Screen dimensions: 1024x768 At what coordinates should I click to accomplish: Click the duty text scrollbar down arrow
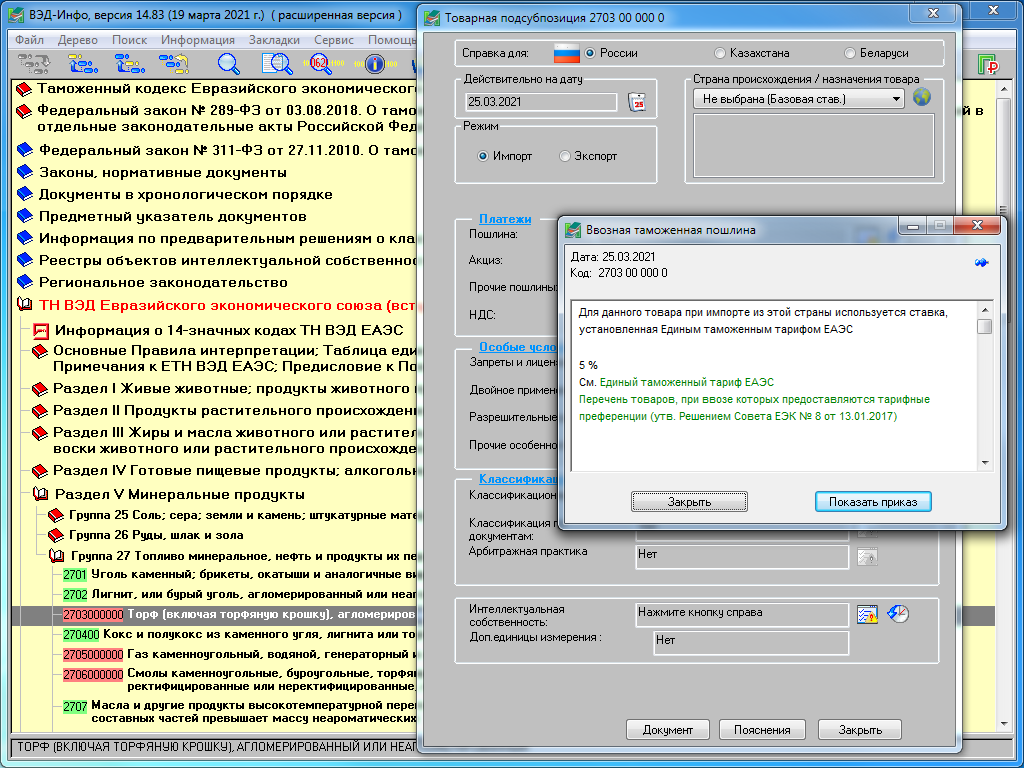(x=985, y=462)
